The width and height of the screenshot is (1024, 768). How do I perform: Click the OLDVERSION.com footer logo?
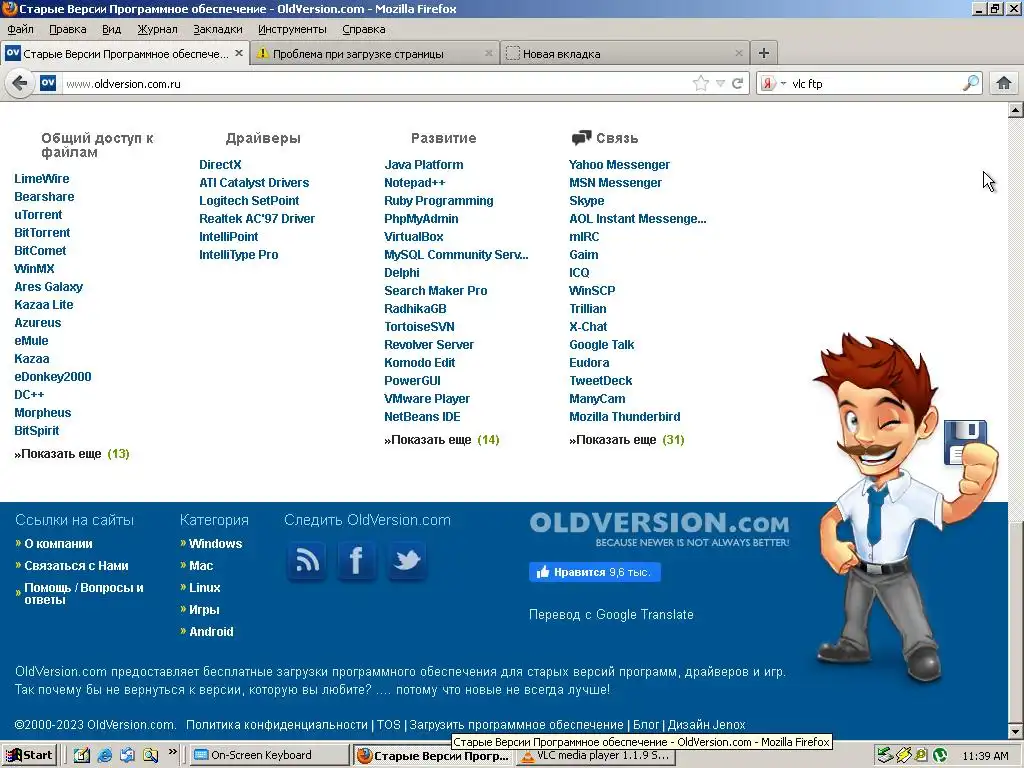pos(659,528)
